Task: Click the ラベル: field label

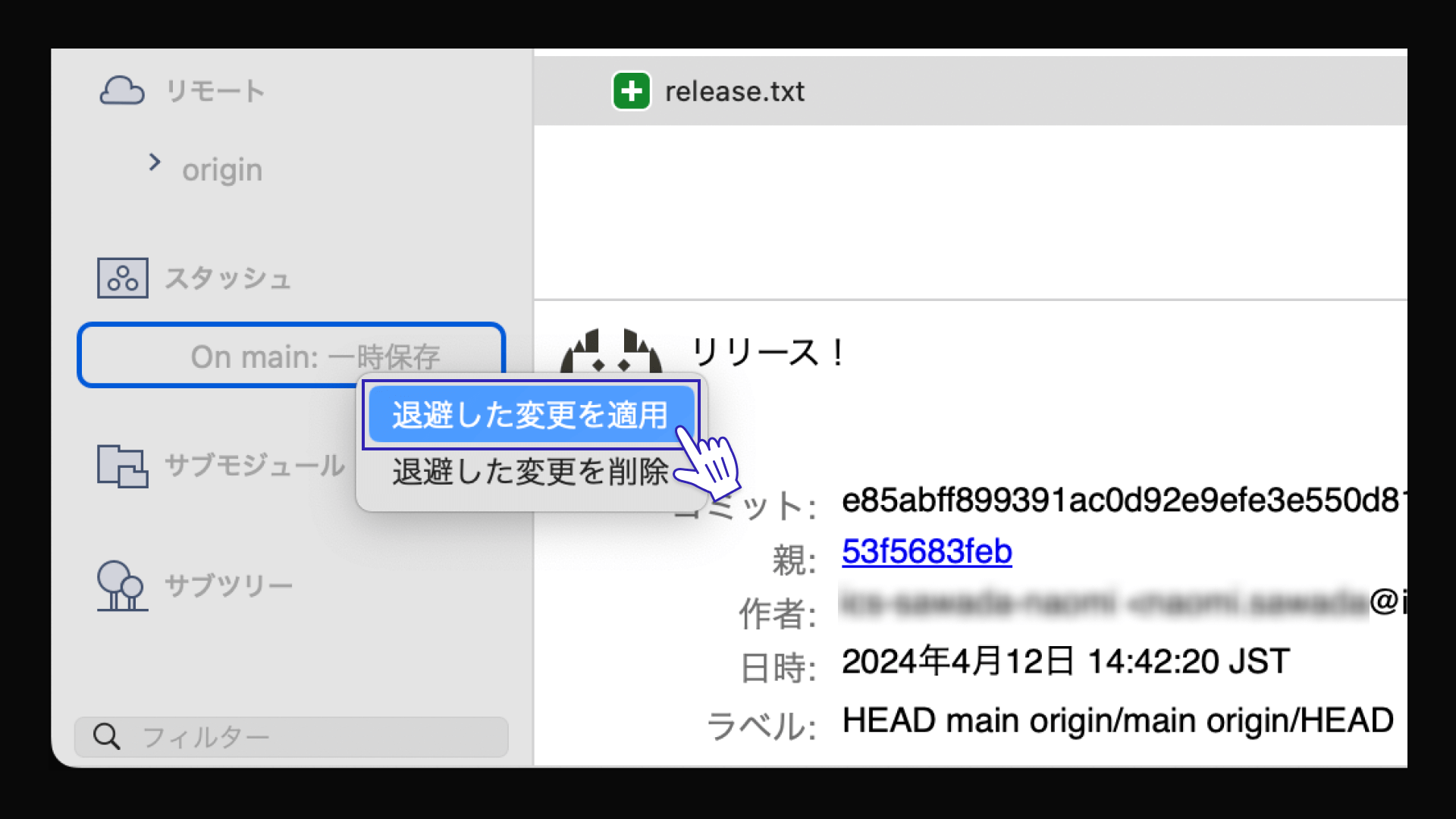Action: pos(761,726)
